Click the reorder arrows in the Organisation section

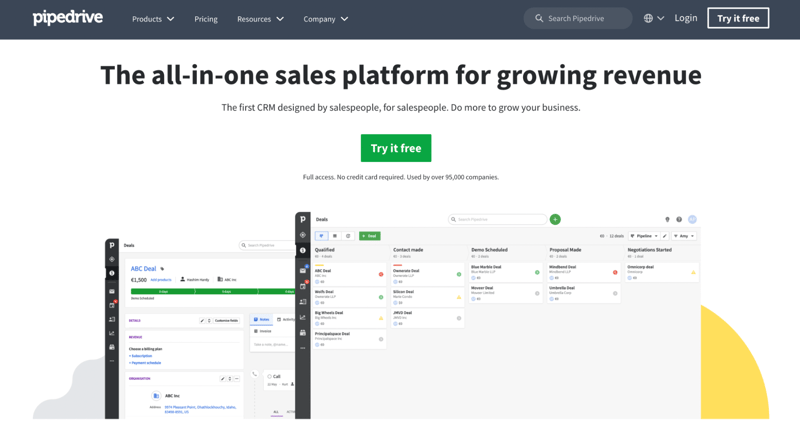(x=230, y=379)
